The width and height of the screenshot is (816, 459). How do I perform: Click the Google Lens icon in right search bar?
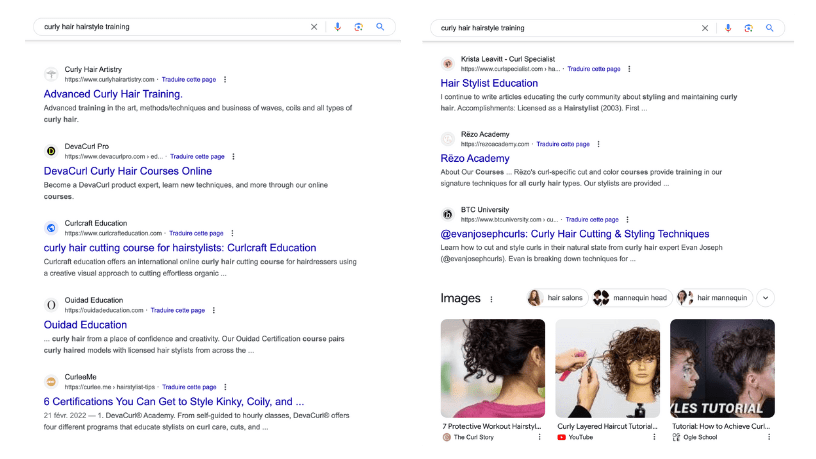point(748,28)
